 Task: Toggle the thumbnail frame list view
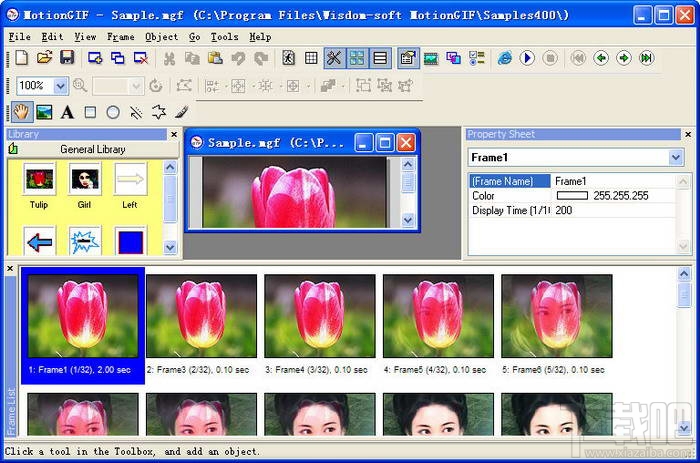click(357, 58)
